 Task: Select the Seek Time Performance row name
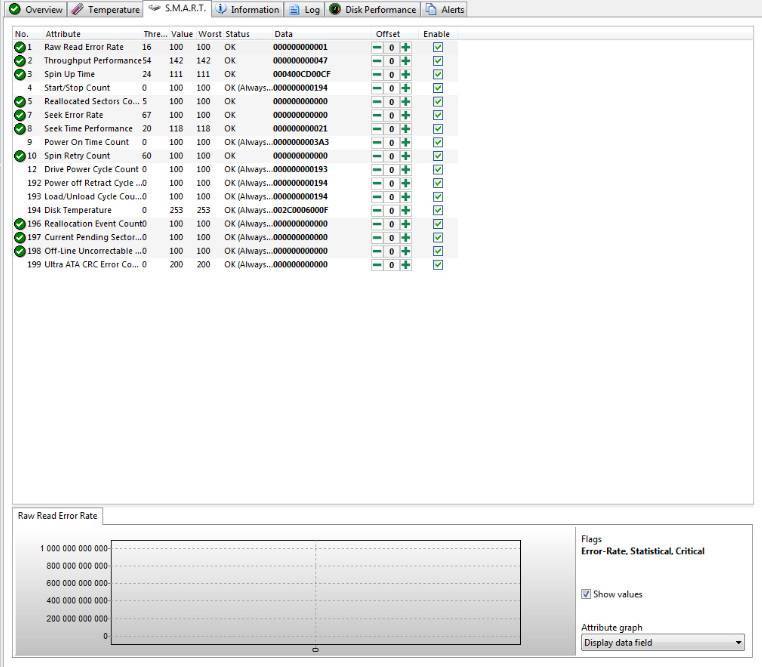(x=88, y=129)
